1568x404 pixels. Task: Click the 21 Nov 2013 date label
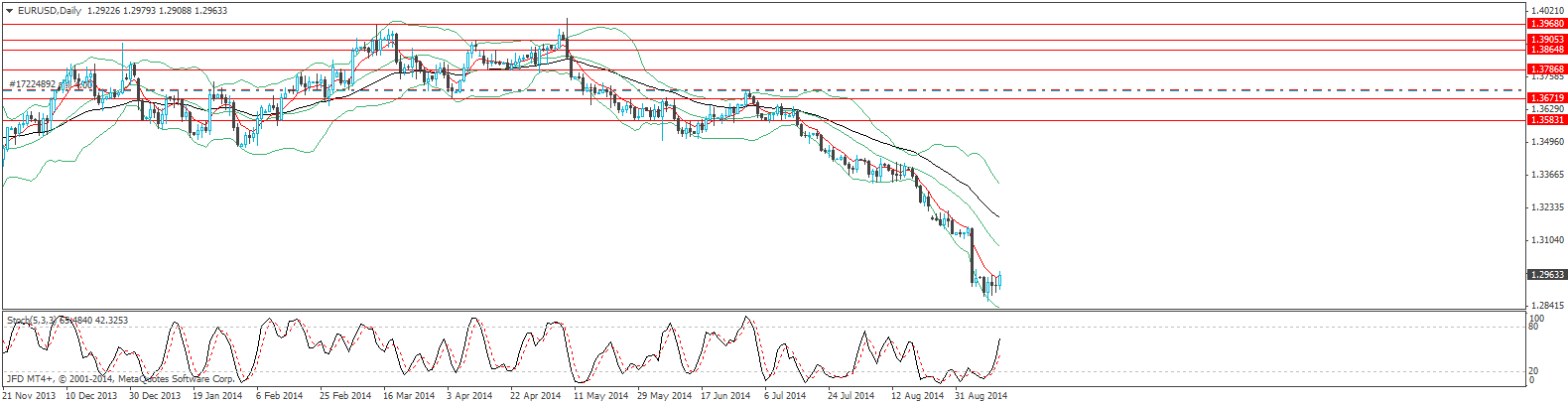29,396
